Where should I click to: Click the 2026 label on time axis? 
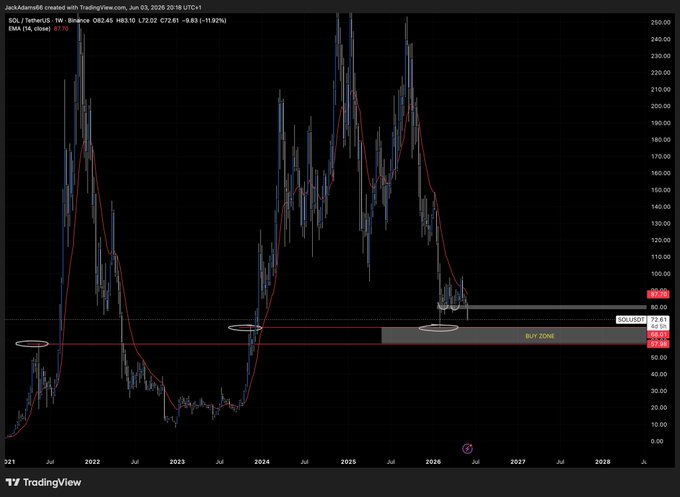tap(433, 462)
